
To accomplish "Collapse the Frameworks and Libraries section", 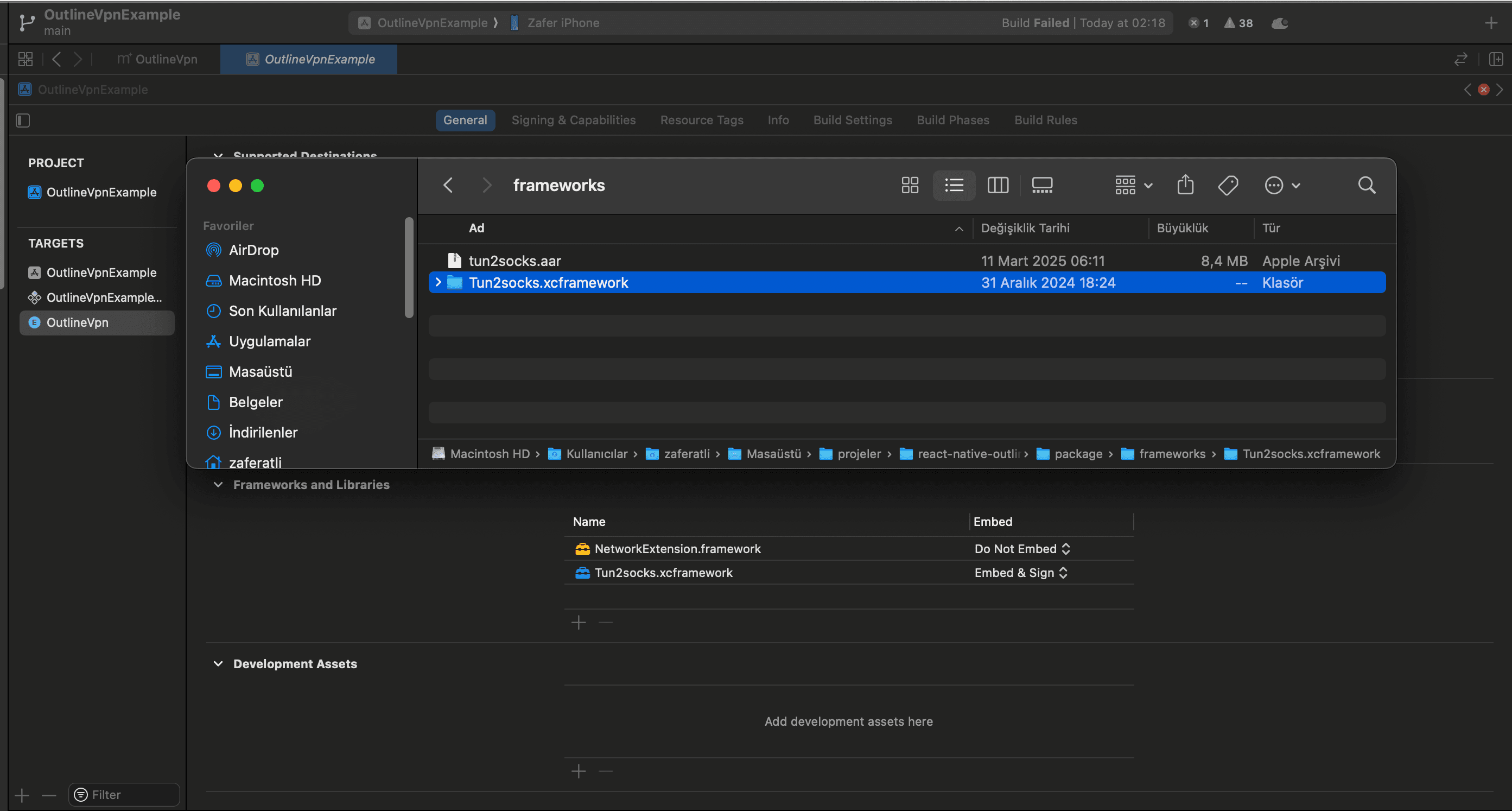I will tap(218, 485).
